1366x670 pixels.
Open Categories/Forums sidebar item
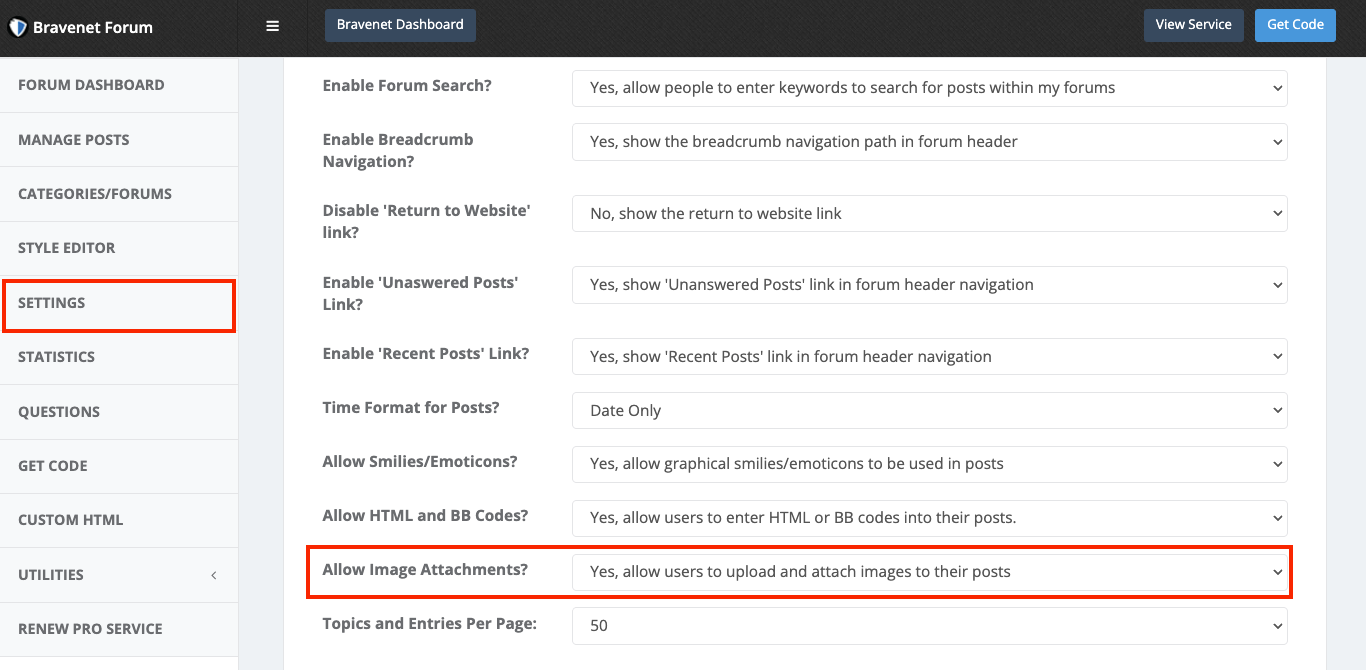pos(95,194)
